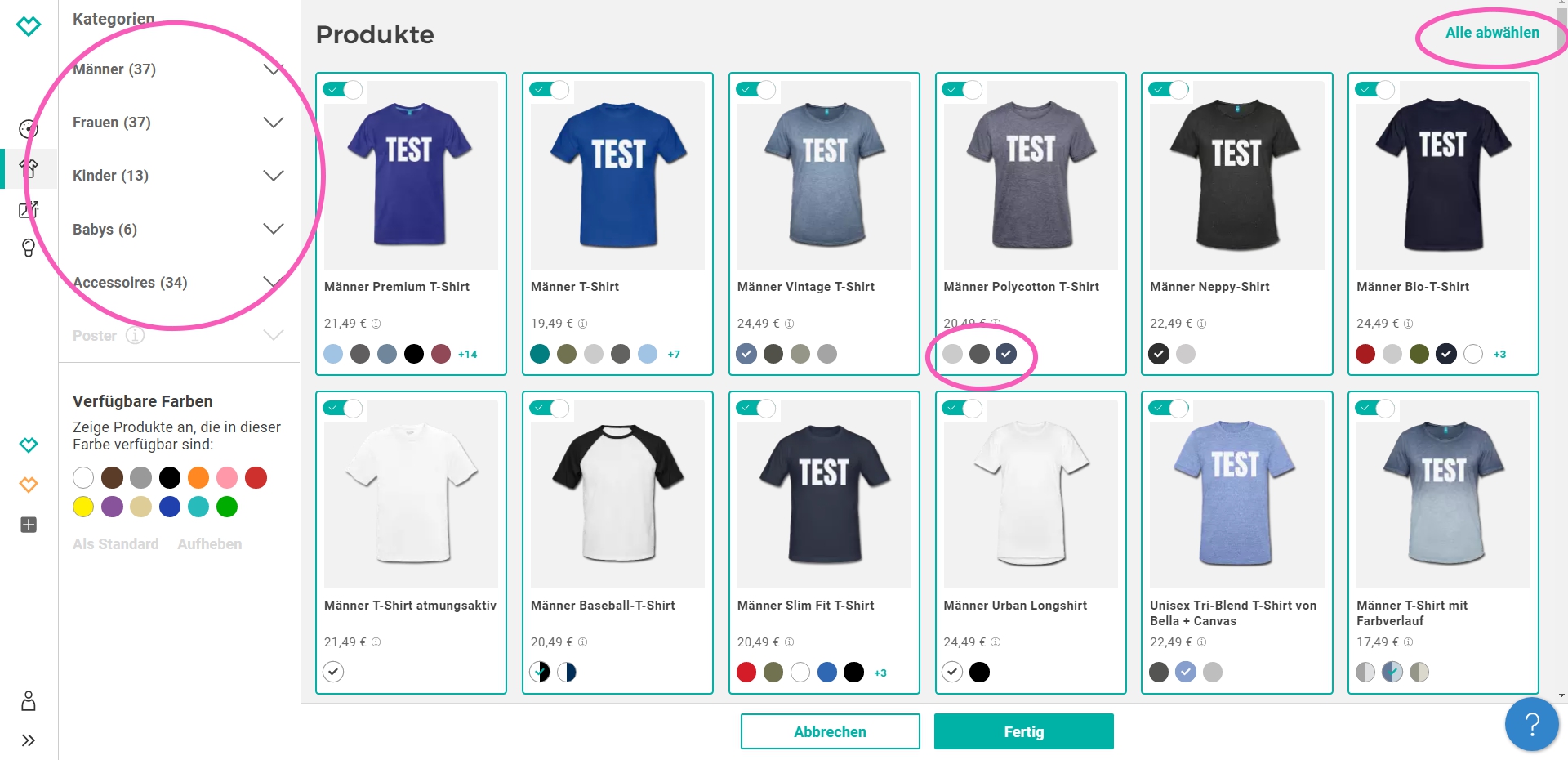Expand the Kinder (13) category
The width and height of the screenshot is (1568, 760).
[x=273, y=176]
